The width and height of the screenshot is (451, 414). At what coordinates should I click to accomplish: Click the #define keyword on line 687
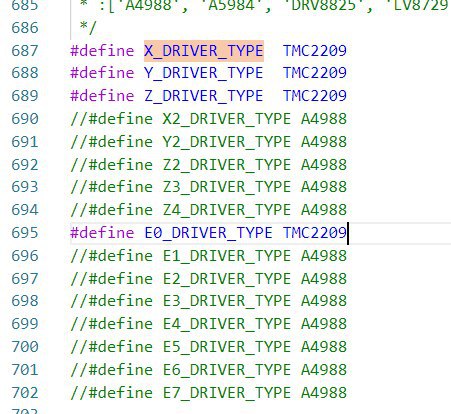coord(102,51)
